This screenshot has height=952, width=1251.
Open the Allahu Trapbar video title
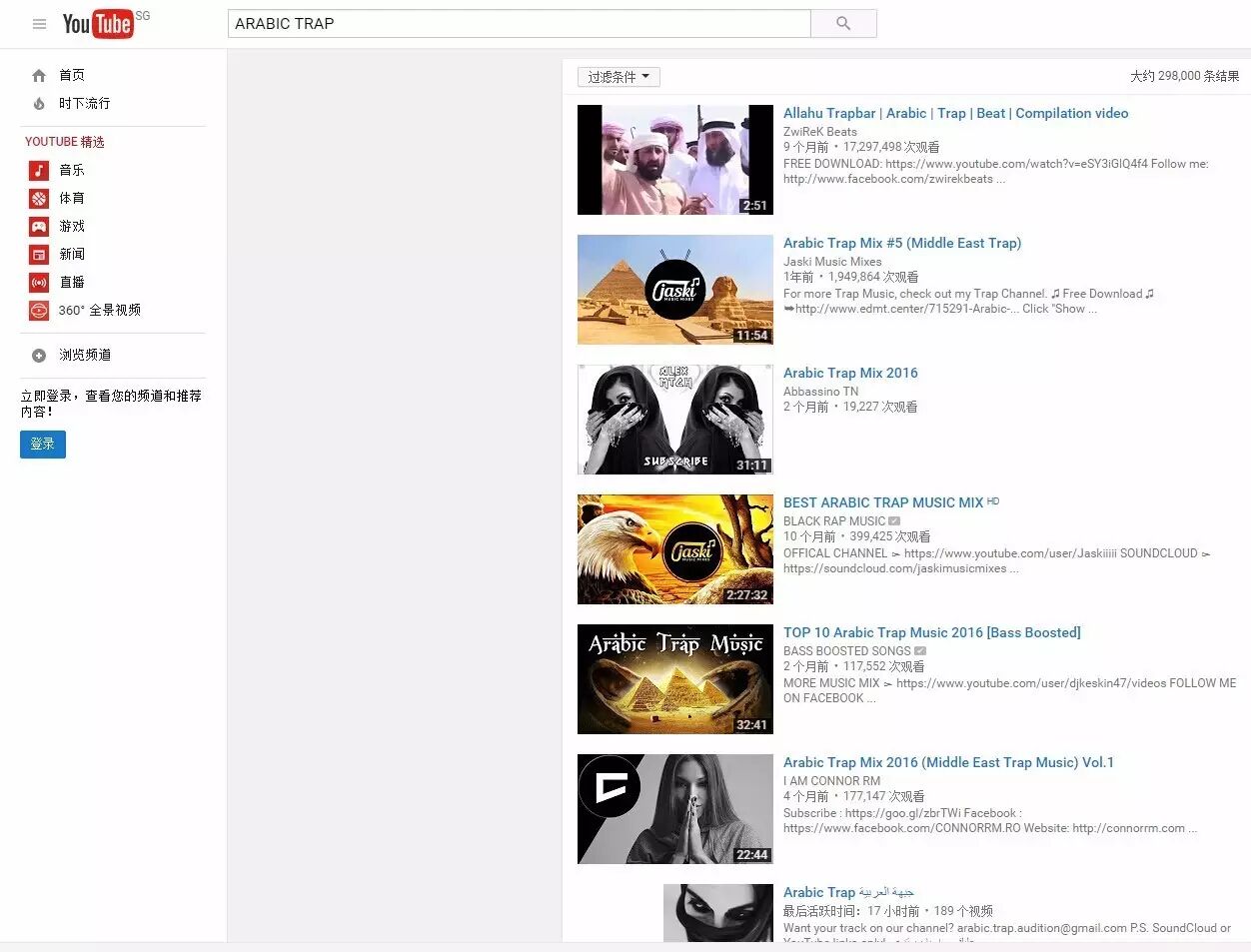pyautogui.click(x=956, y=114)
